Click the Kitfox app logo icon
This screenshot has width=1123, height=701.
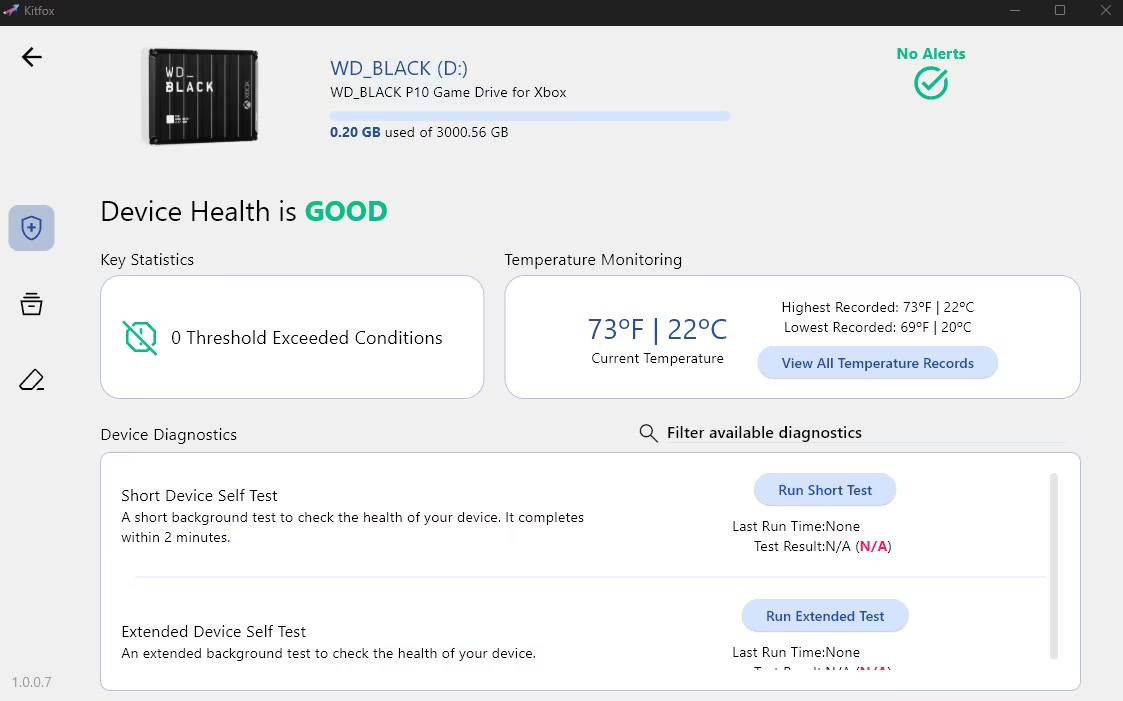pos(10,10)
